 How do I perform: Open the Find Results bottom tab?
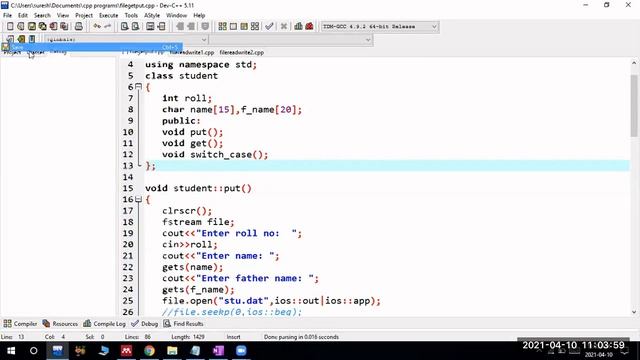[x=183, y=324]
